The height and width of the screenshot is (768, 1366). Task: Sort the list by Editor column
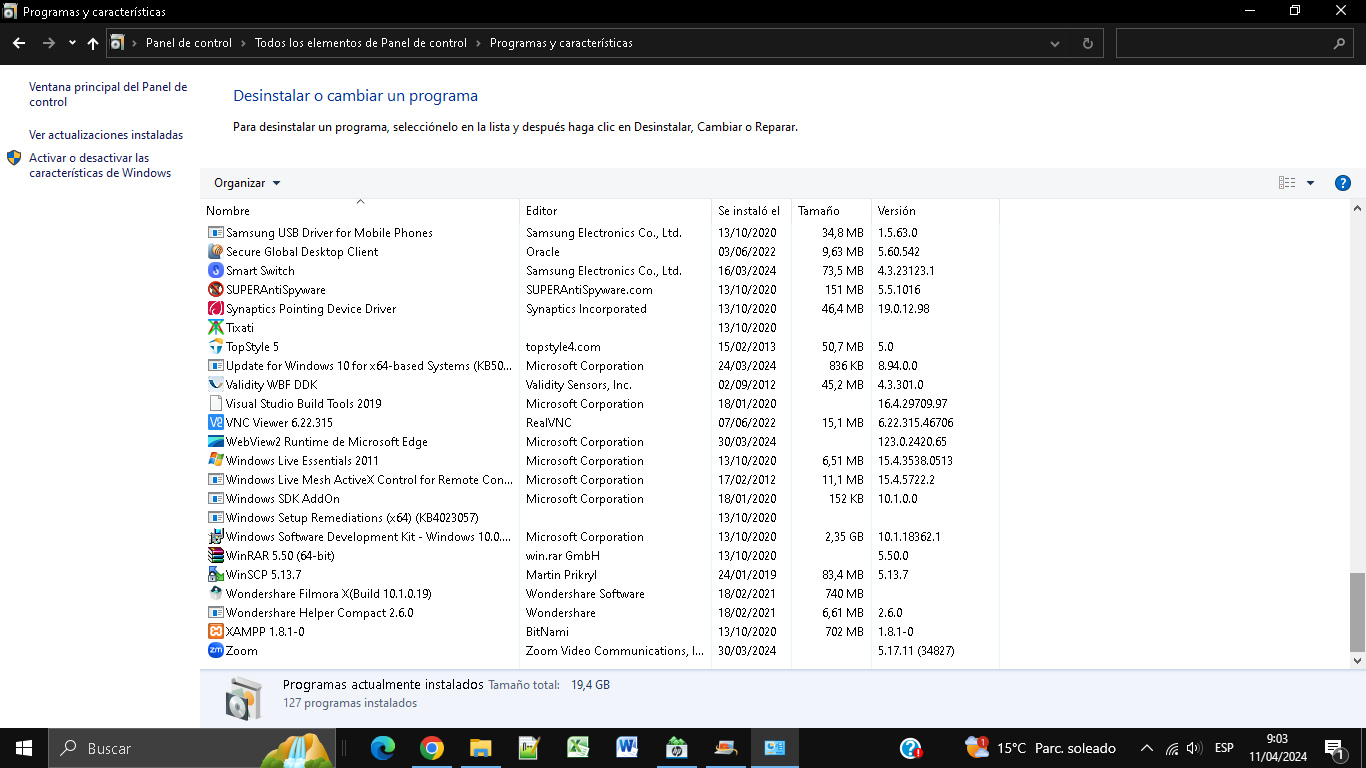pos(615,211)
